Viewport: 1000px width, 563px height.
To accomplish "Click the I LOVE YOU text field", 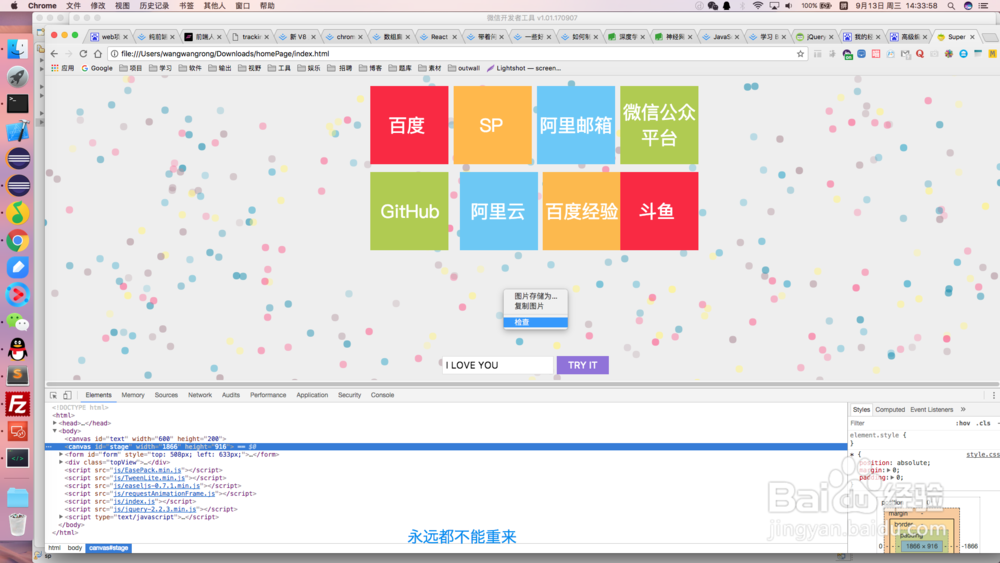I will pyautogui.click(x=497, y=365).
